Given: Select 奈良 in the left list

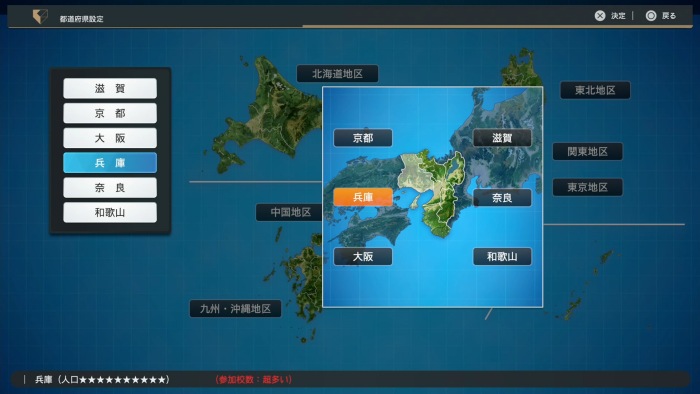Looking at the screenshot, I should 110,187.
